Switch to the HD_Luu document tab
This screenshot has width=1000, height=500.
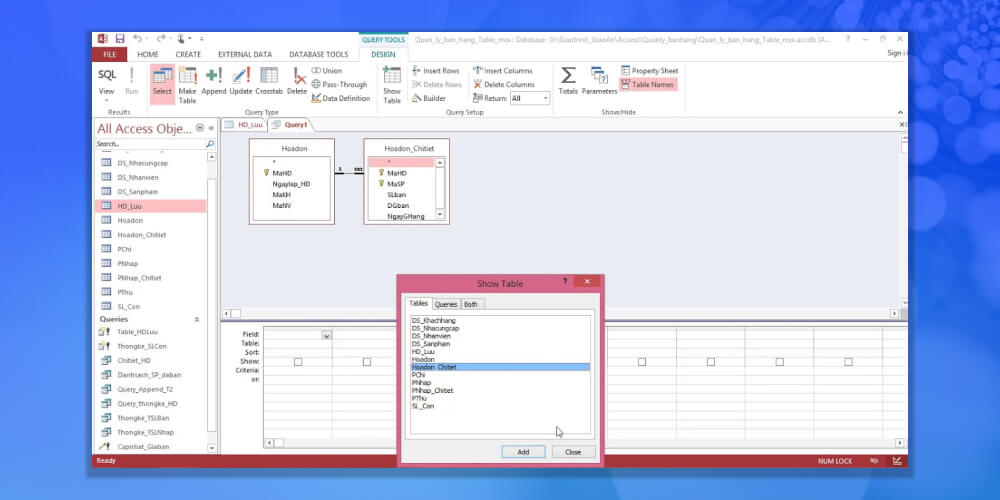(244, 125)
